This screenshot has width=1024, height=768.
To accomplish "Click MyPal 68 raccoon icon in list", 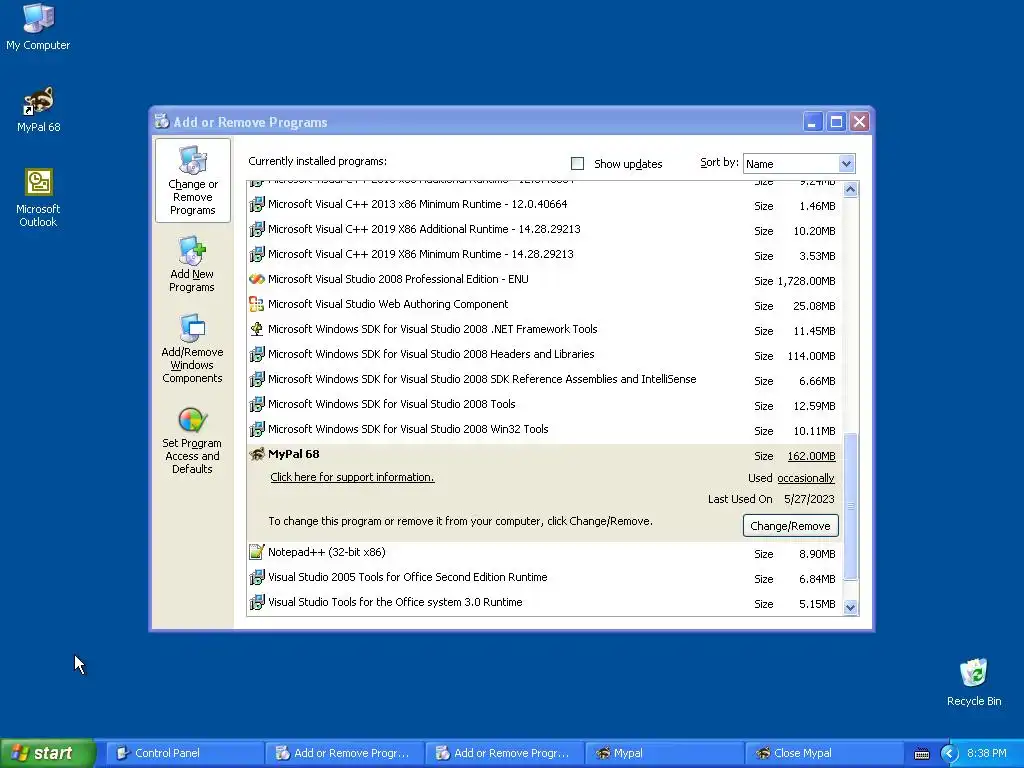I will pos(257,455).
